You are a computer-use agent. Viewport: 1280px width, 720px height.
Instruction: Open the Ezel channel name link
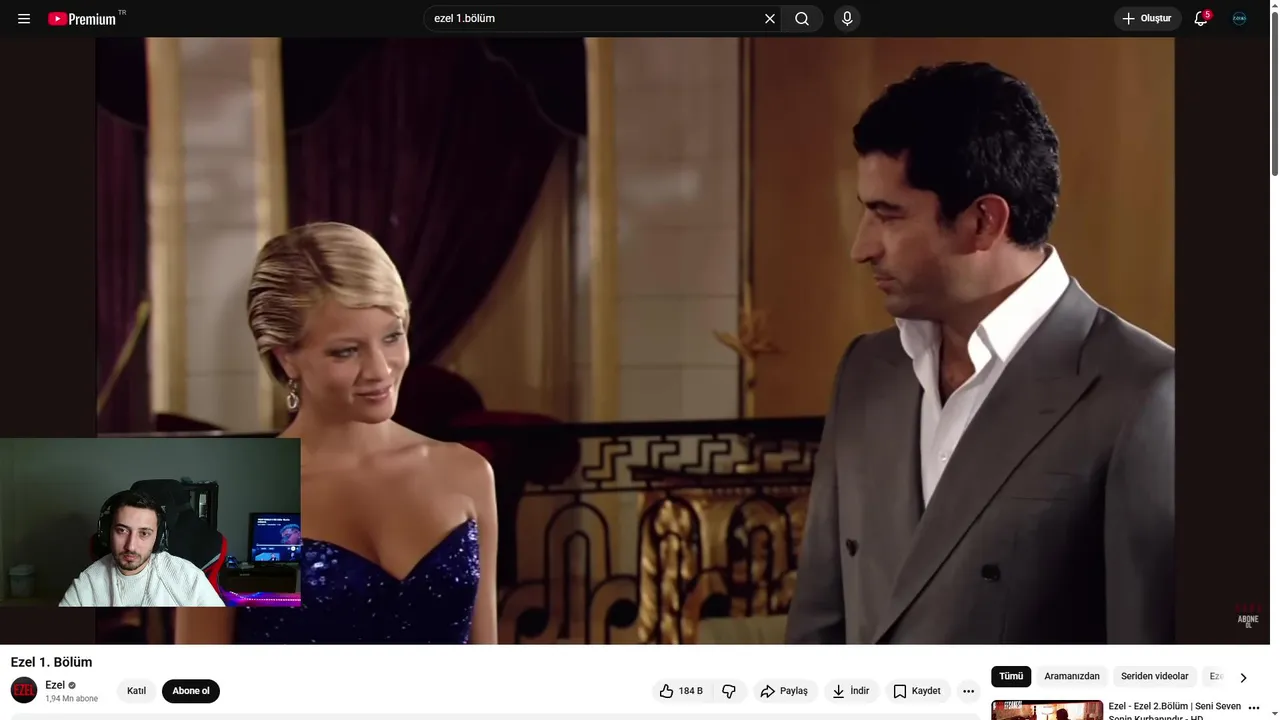pos(55,685)
